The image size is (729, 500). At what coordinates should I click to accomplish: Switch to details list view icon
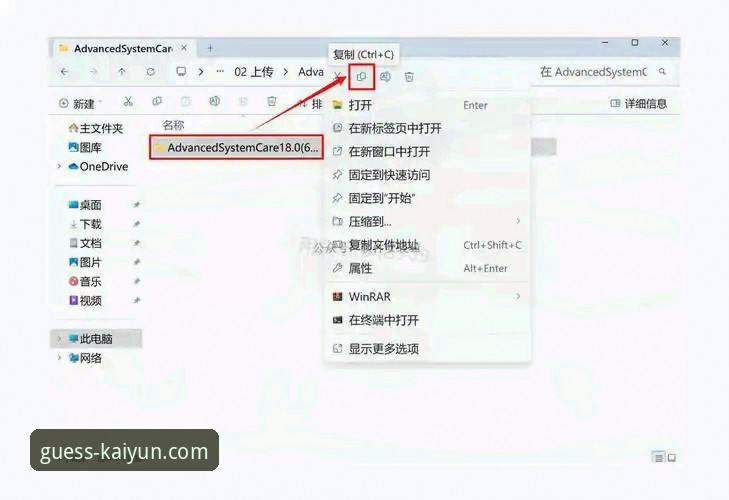(x=658, y=458)
